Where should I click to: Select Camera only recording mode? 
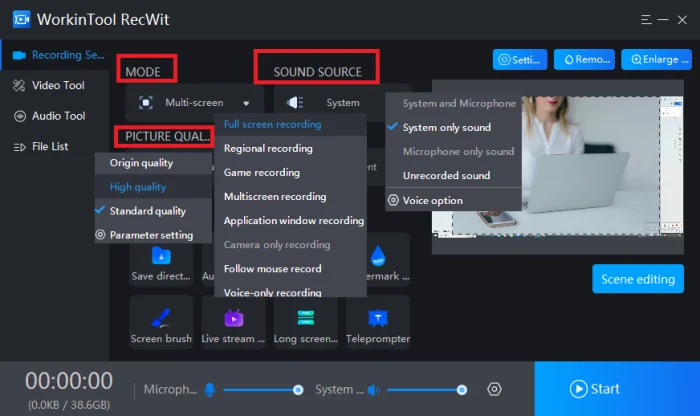[291, 245]
